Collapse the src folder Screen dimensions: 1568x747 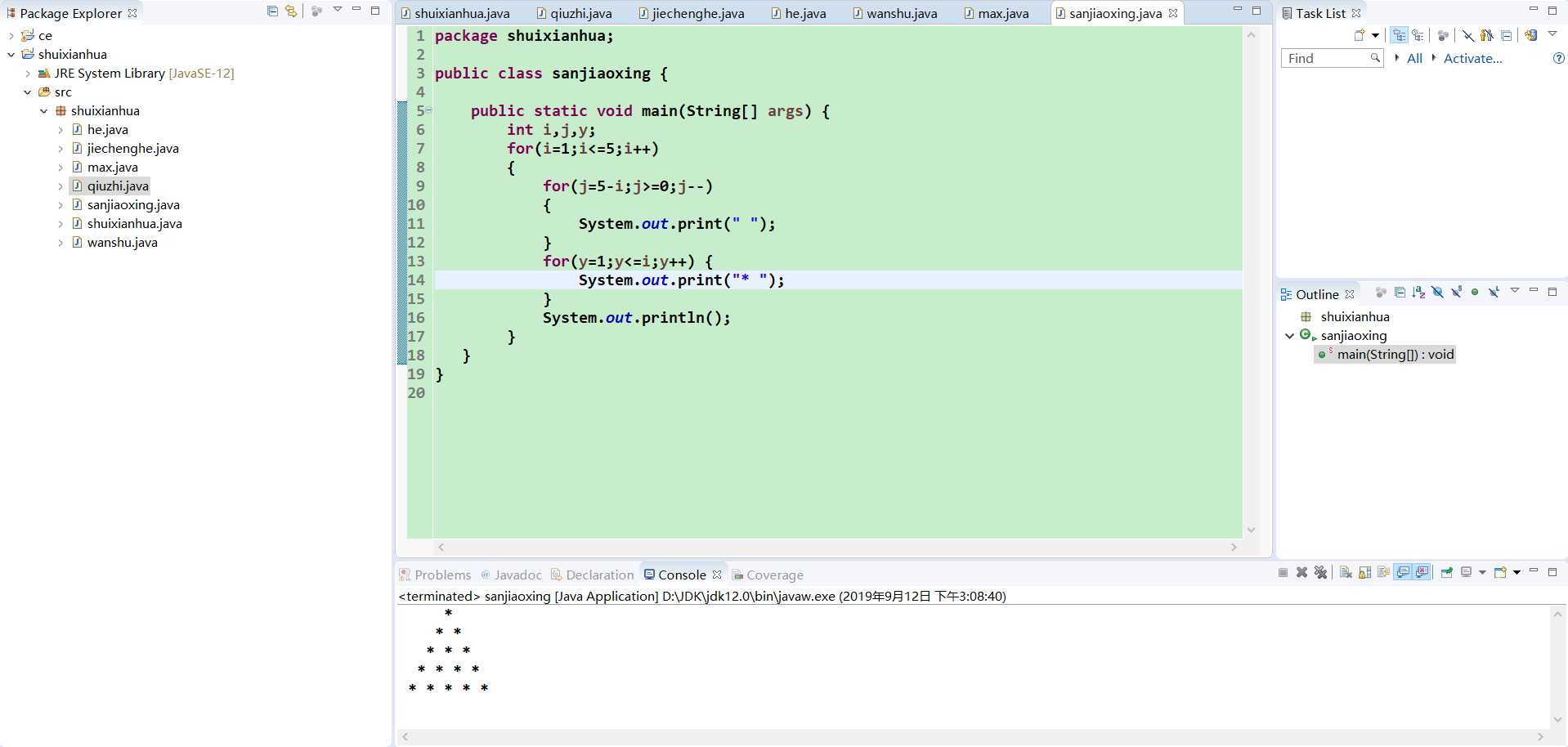pos(27,92)
